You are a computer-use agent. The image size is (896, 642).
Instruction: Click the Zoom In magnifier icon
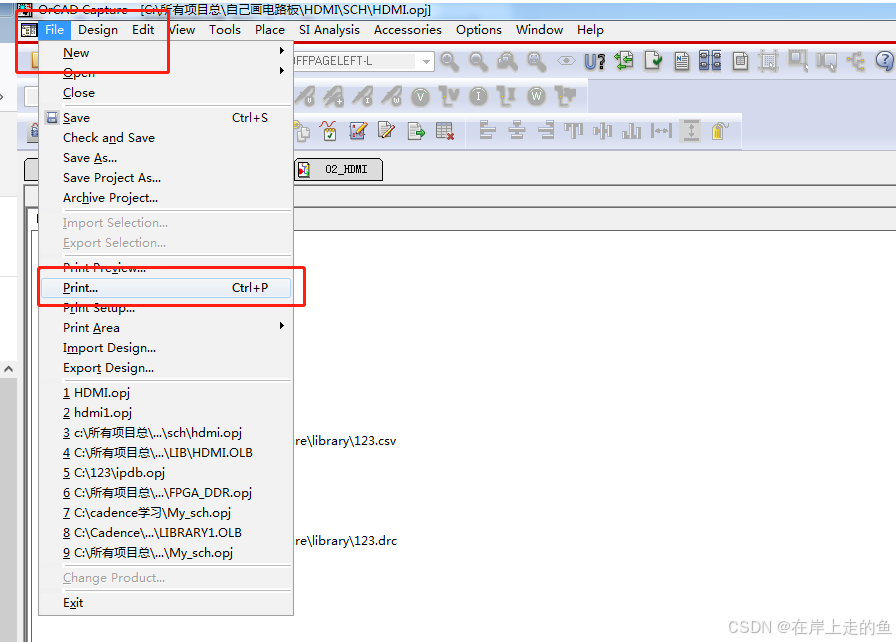[x=450, y=61]
